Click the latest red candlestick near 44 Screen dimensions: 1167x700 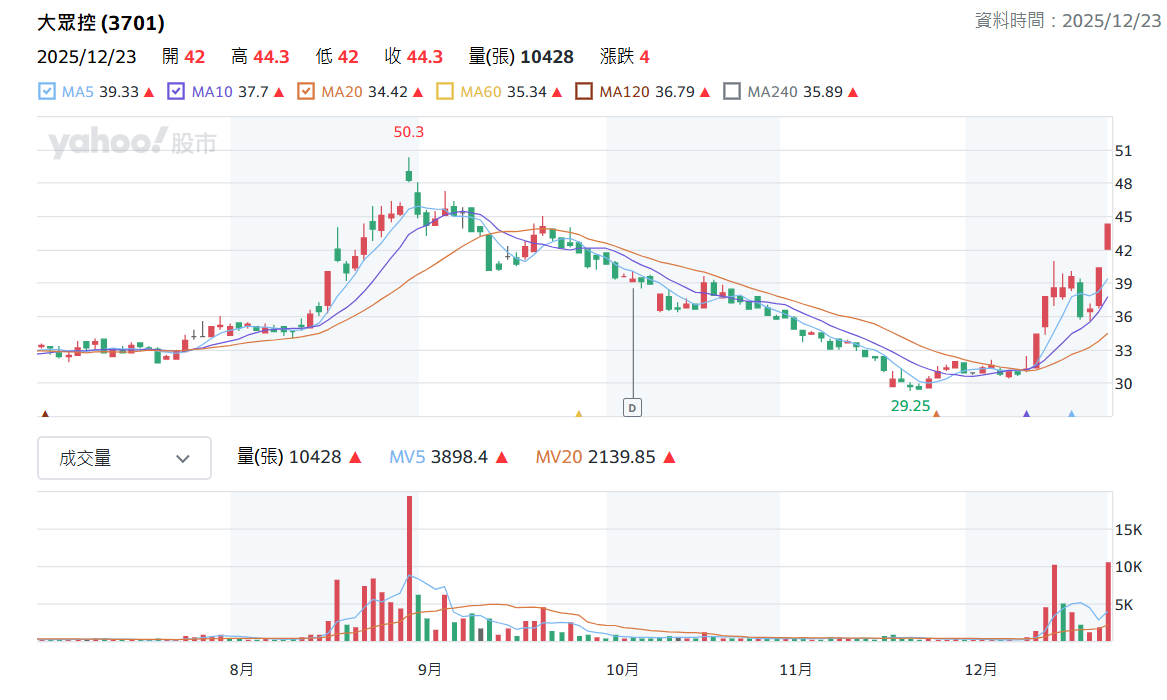coord(1107,237)
